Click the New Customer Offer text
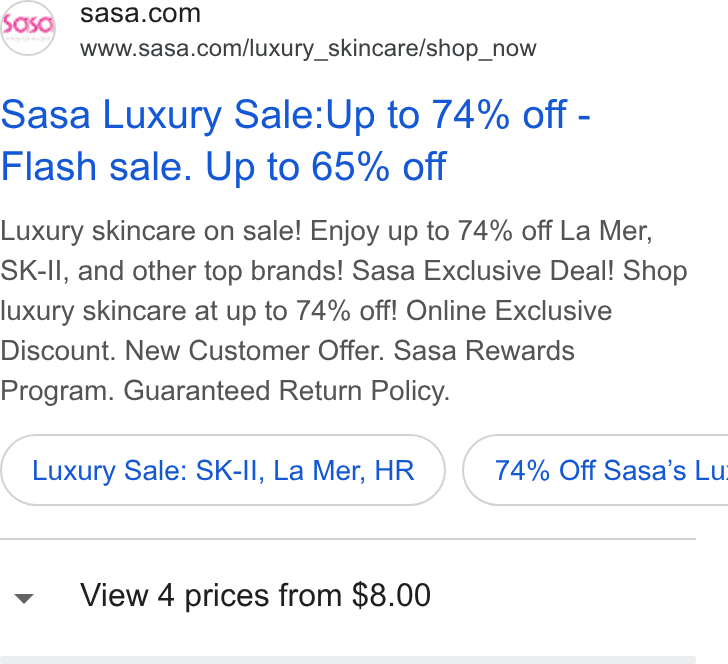This screenshot has height=664, width=728. click(x=254, y=350)
